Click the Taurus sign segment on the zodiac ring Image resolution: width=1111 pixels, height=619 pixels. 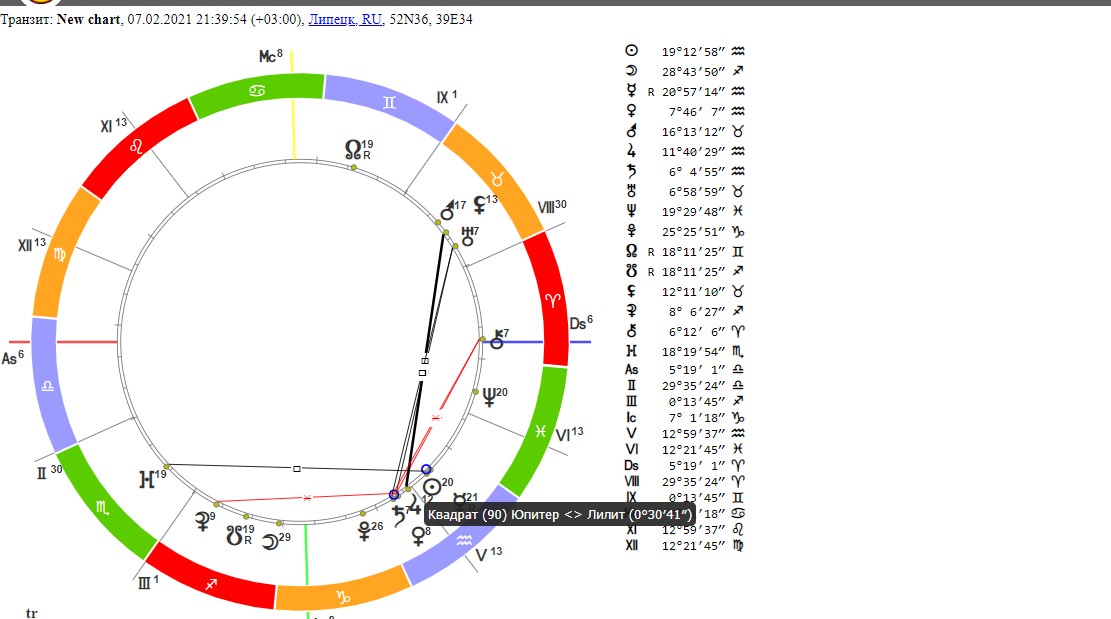[497, 180]
